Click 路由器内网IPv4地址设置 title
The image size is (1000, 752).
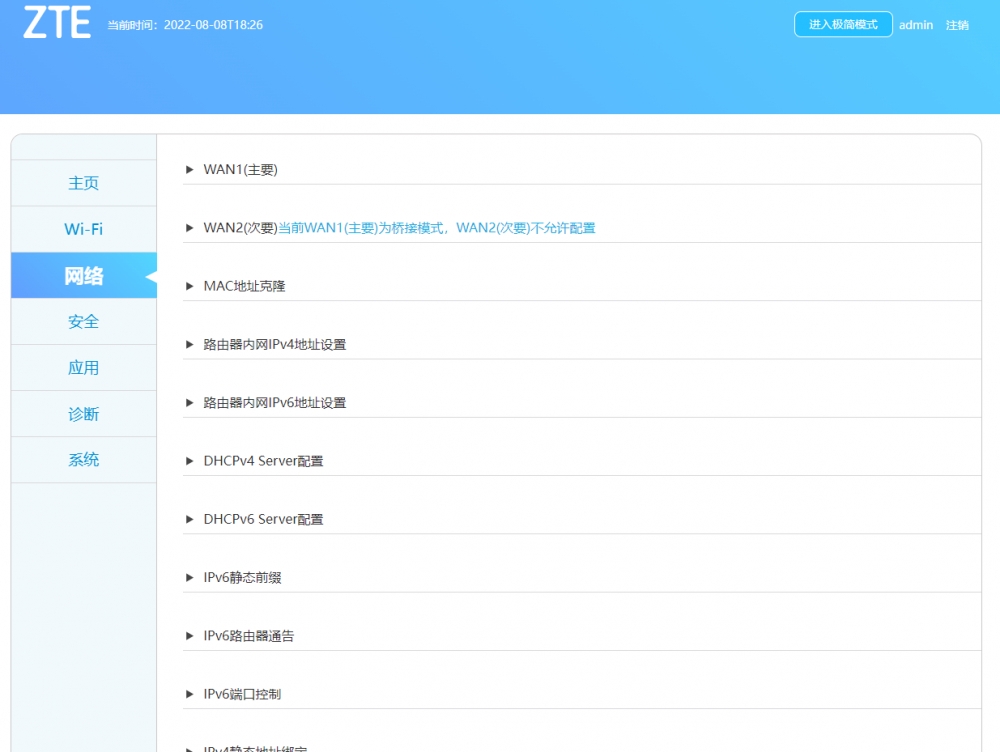tap(275, 344)
